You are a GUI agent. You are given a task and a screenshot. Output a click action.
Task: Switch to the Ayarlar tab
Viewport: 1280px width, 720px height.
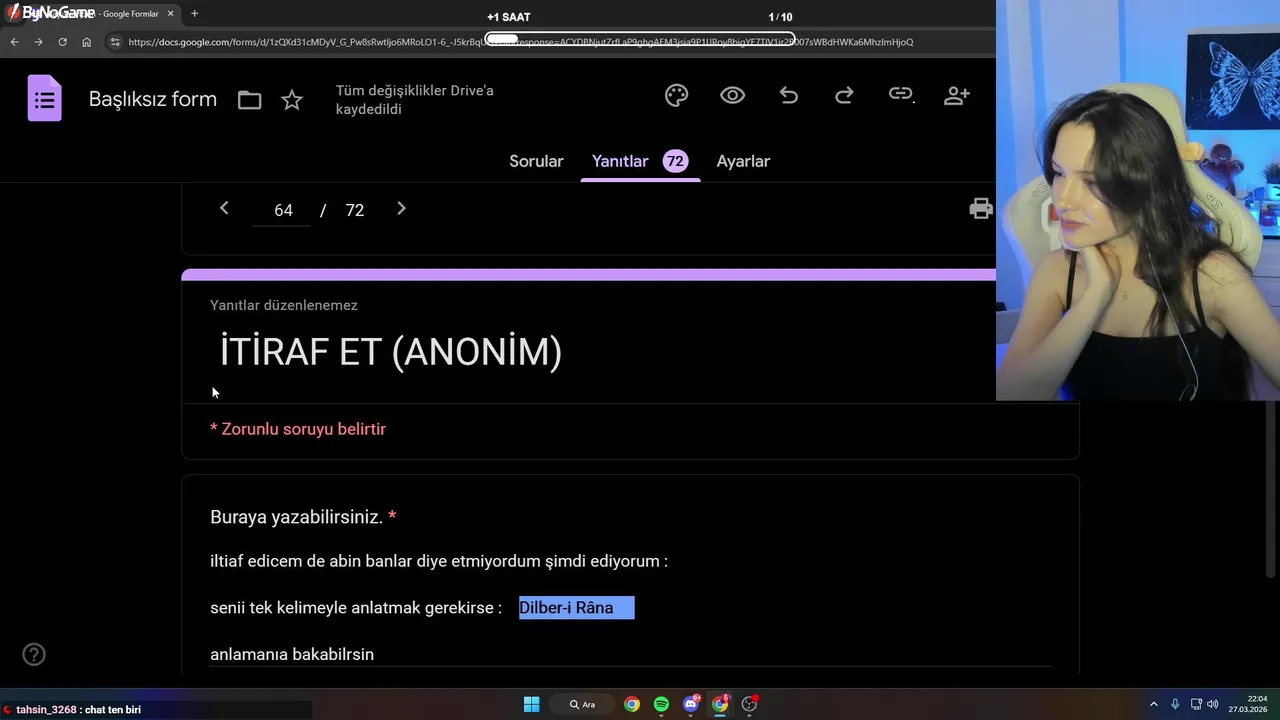pyautogui.click(x=743, y=161)
